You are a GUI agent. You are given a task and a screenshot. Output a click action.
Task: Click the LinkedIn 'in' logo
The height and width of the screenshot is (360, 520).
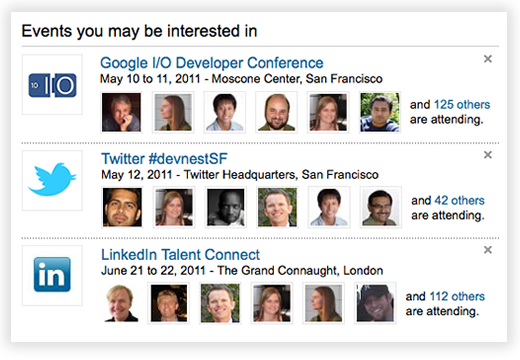[x=52, y=275]
